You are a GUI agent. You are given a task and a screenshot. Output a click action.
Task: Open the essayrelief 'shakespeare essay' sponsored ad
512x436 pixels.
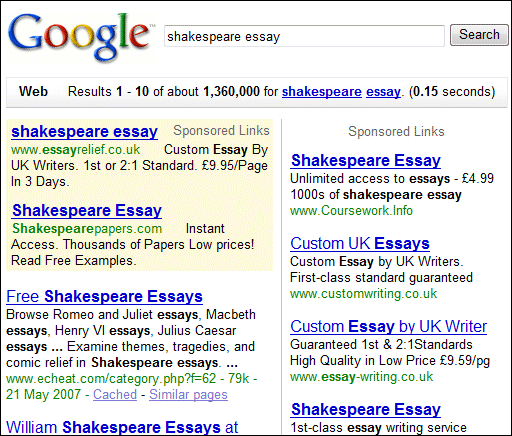coord(84,132)
